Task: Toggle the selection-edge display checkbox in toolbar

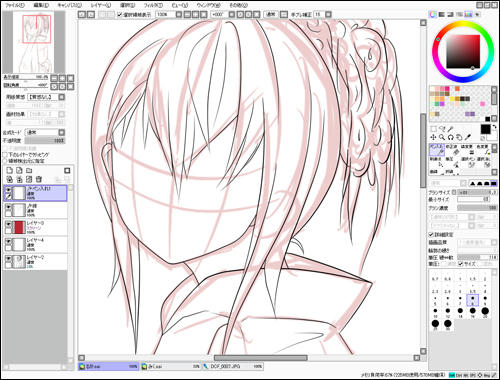Action: 120,15
